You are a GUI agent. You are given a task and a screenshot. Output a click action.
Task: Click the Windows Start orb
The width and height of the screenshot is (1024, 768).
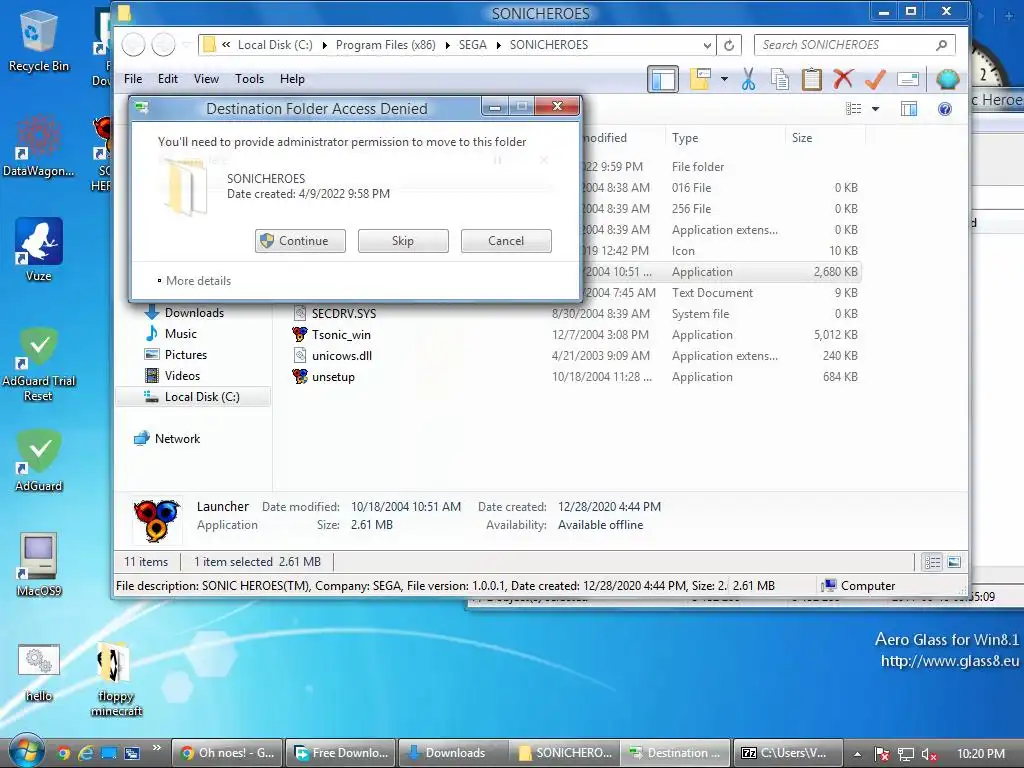[25, 752]
